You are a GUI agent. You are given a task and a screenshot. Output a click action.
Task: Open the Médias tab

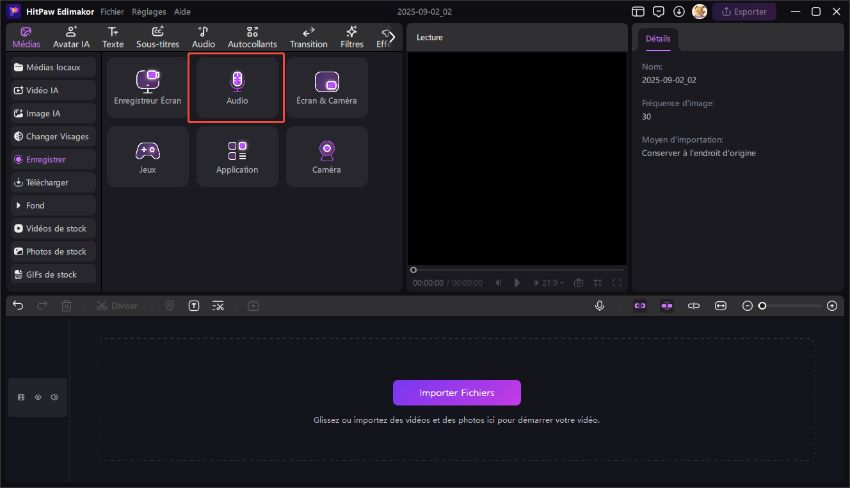pyautogui.click(x=26, y=37)
